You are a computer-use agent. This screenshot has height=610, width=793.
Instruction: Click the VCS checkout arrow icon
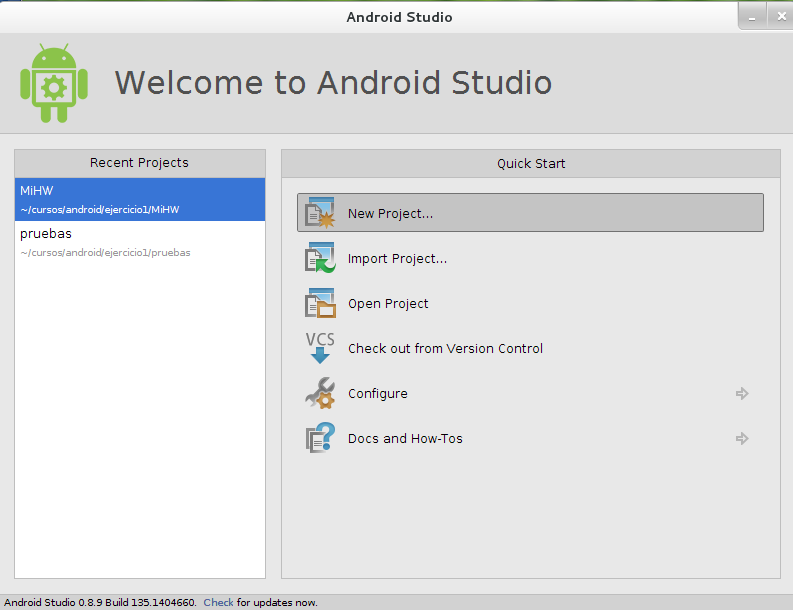click(x=320, y=348)
